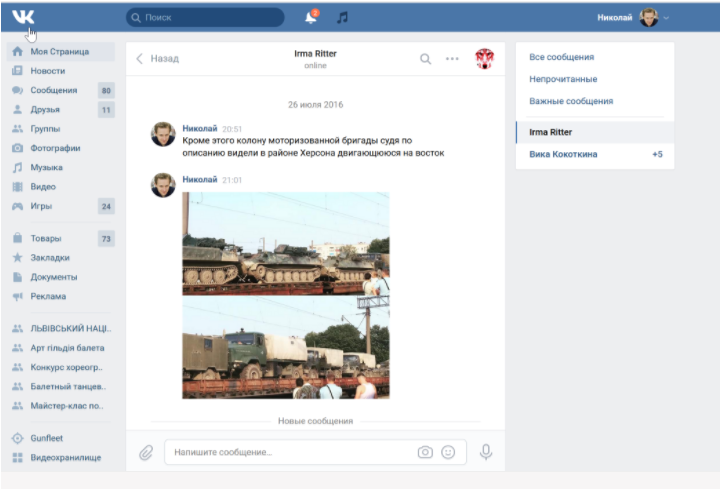Open Сообщения in left sidebar
The width and height of the screenshot is (720, 489).
pyautogui.click(x=53, y=90)
